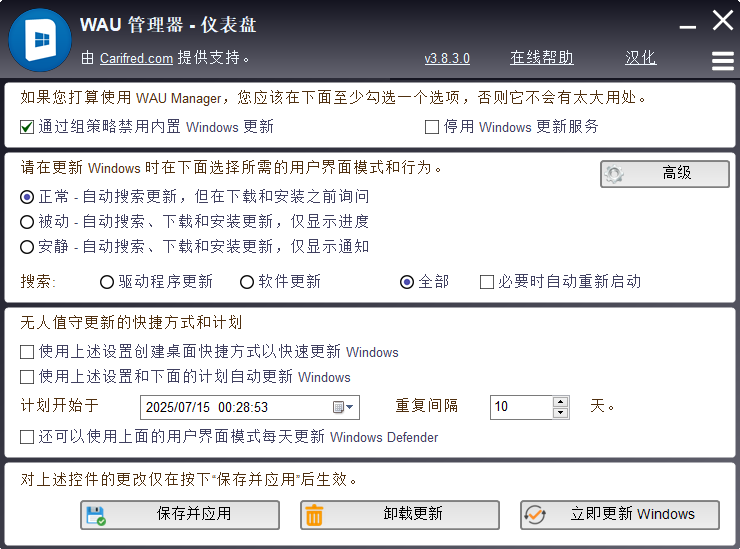Click the 重复间隔 label
The height and width of the screenshot is (549, 740).
coord(427,405)
